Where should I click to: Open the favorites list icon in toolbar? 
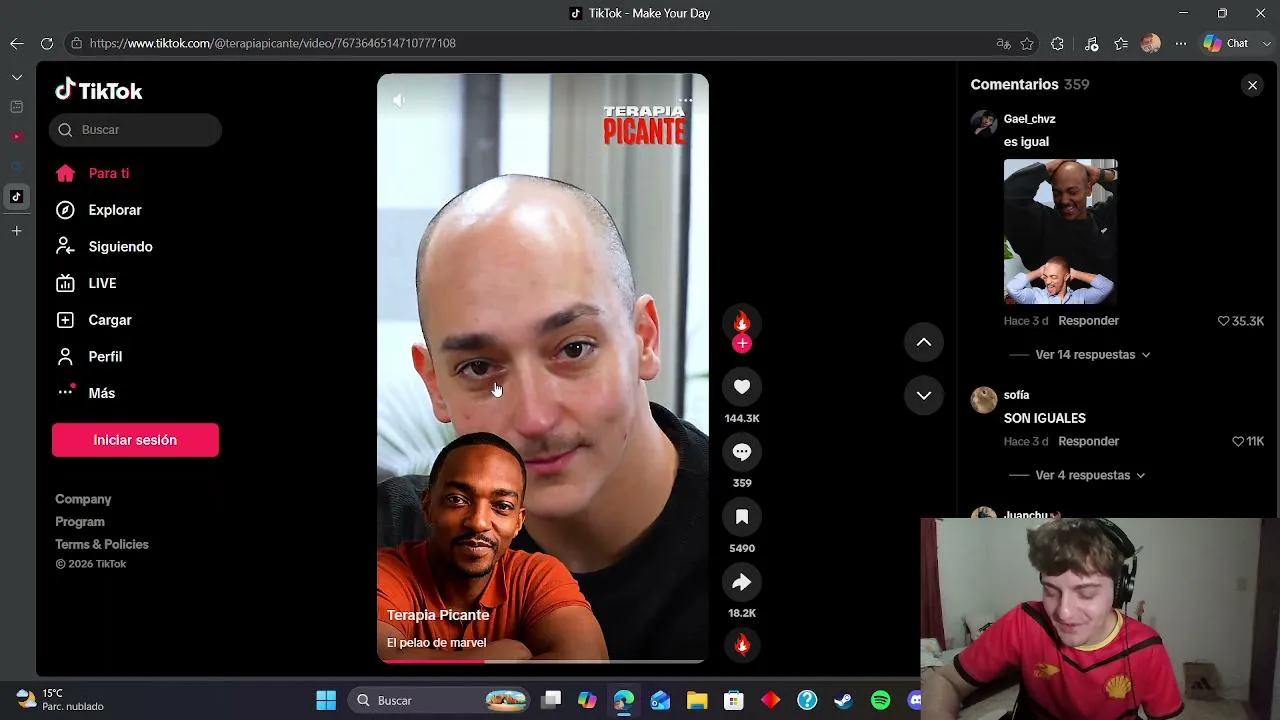pyautogui.click(x=1121, y=43)
